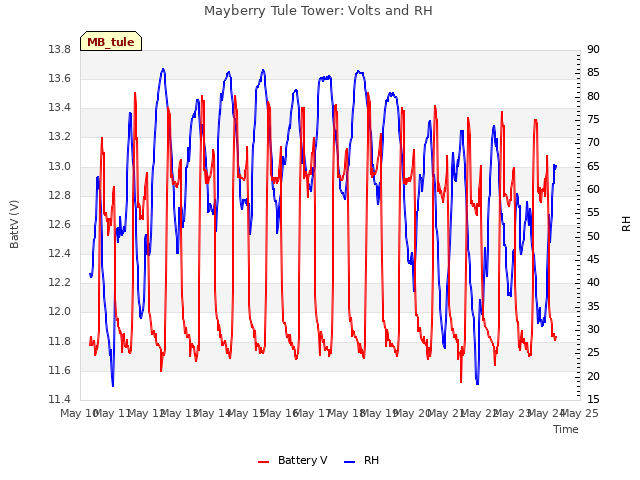Screen dimensions: 640x480
Task: Click the May 25 date label
Action: 580,413
